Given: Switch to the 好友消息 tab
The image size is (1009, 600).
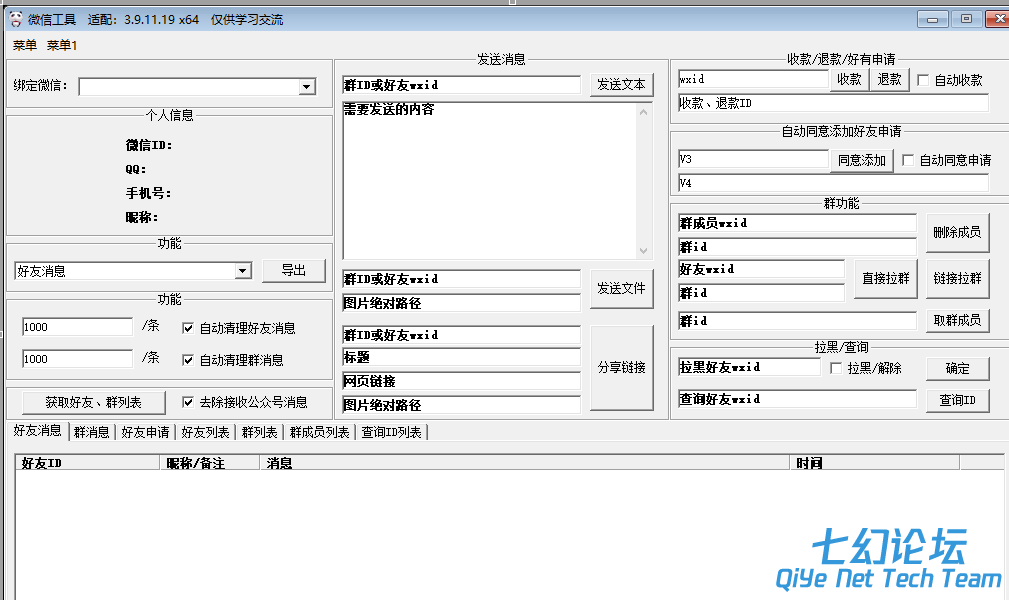Looking at the screenshot, I should (37, 431).
